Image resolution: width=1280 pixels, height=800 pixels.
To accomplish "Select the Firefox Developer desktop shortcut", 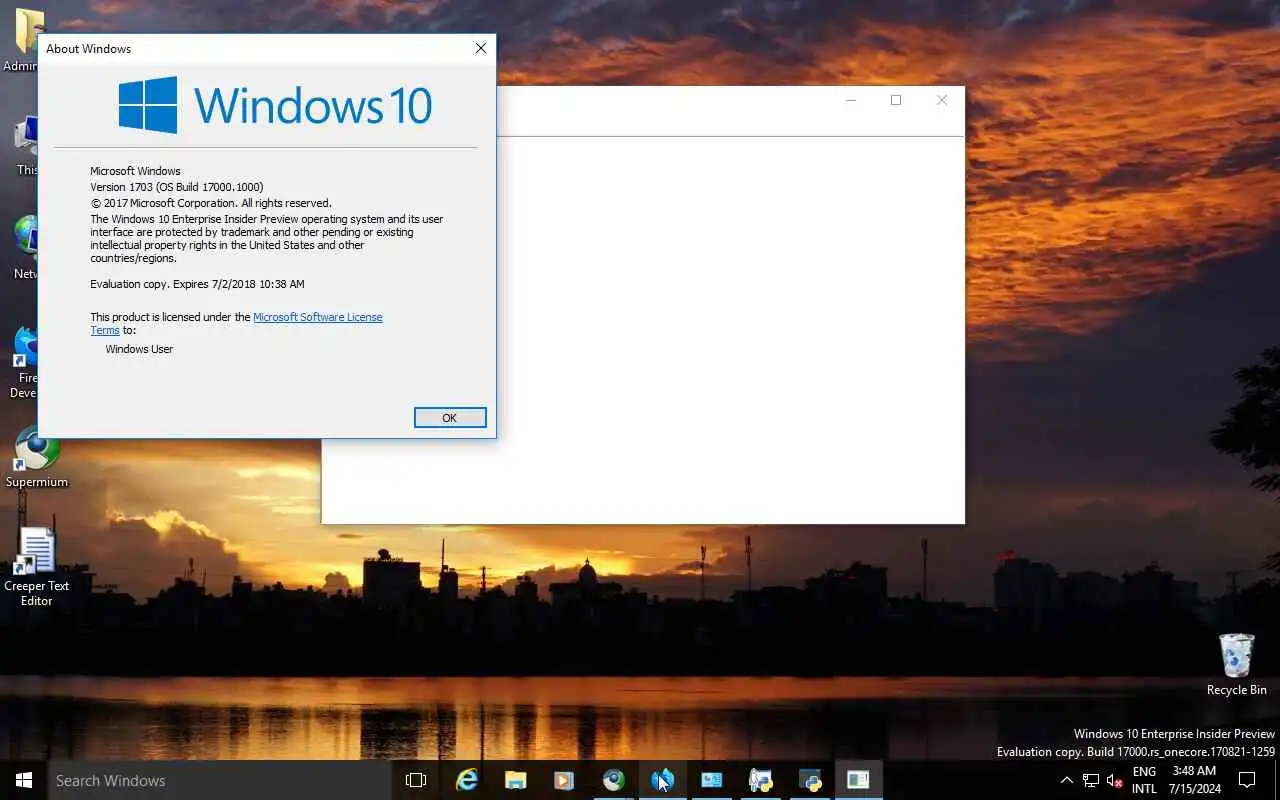I will [25, 362].
